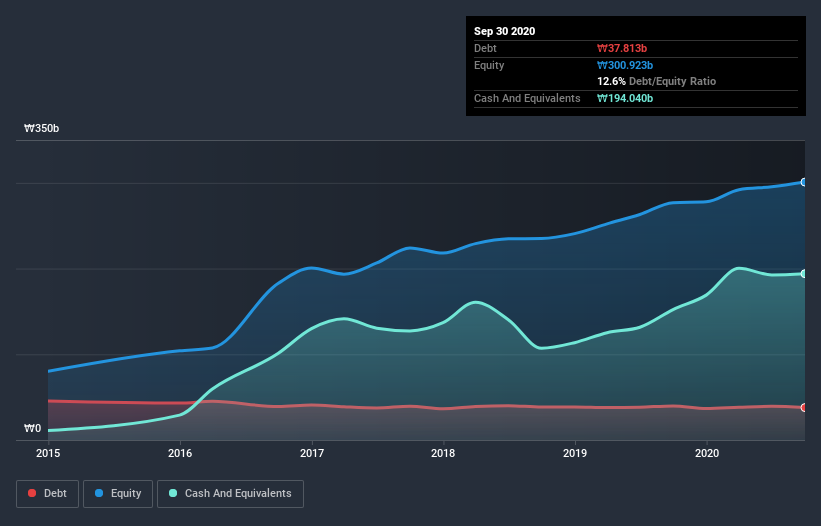The height and width of the screenshot is (526, 821).
Task: Click the Debt row label in the tooltip
Action: tap(485, 48)
